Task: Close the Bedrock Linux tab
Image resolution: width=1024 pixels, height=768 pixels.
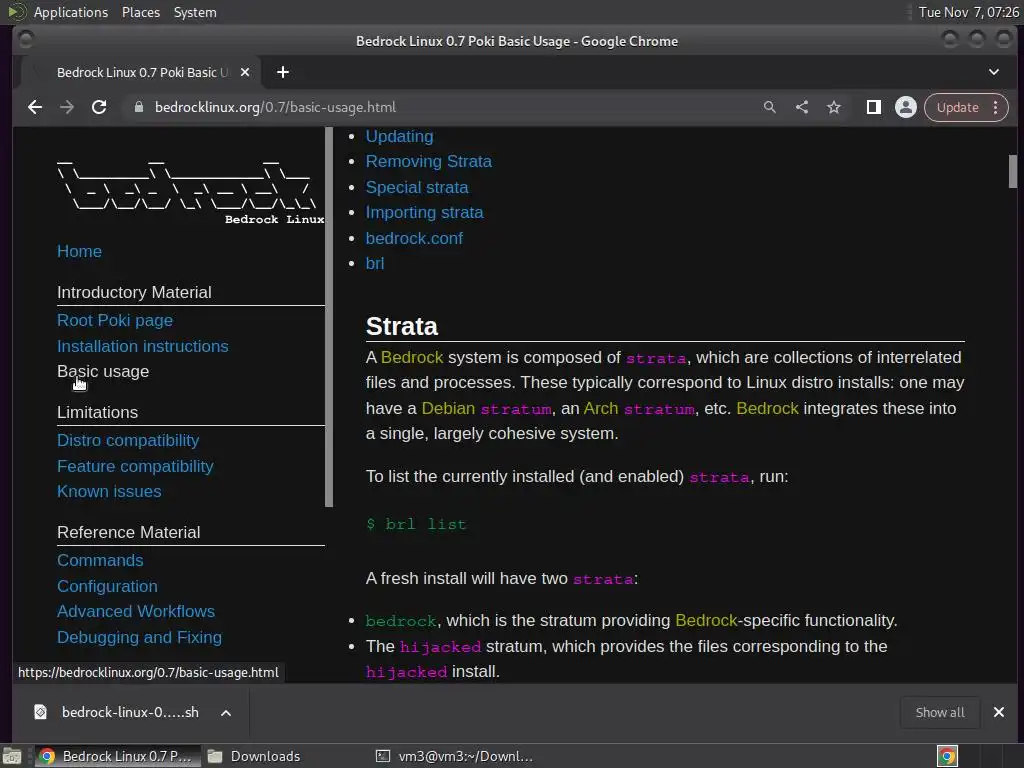Action: [x=245, y=72]
